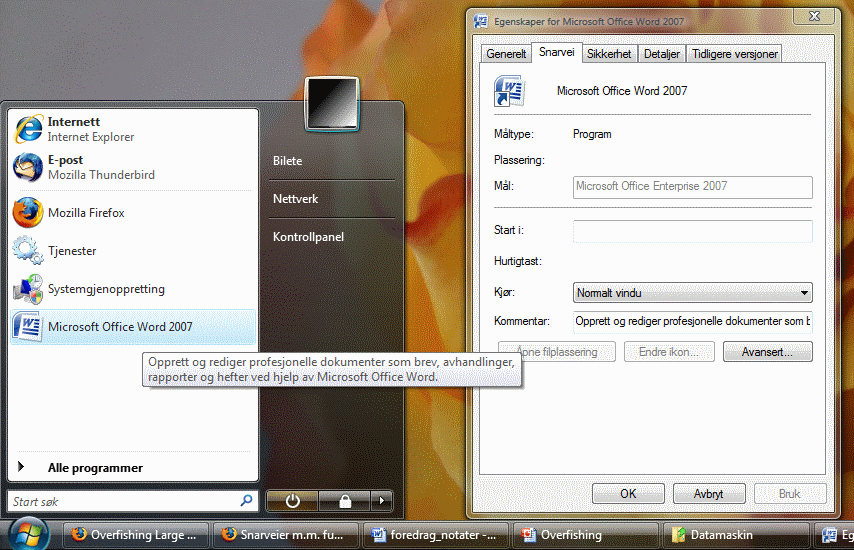The width and height of the screenshot is (854, 550).
Task: Launch Microsoft Office Word 2007 from Start menu
Action: [x=133, y=327]
